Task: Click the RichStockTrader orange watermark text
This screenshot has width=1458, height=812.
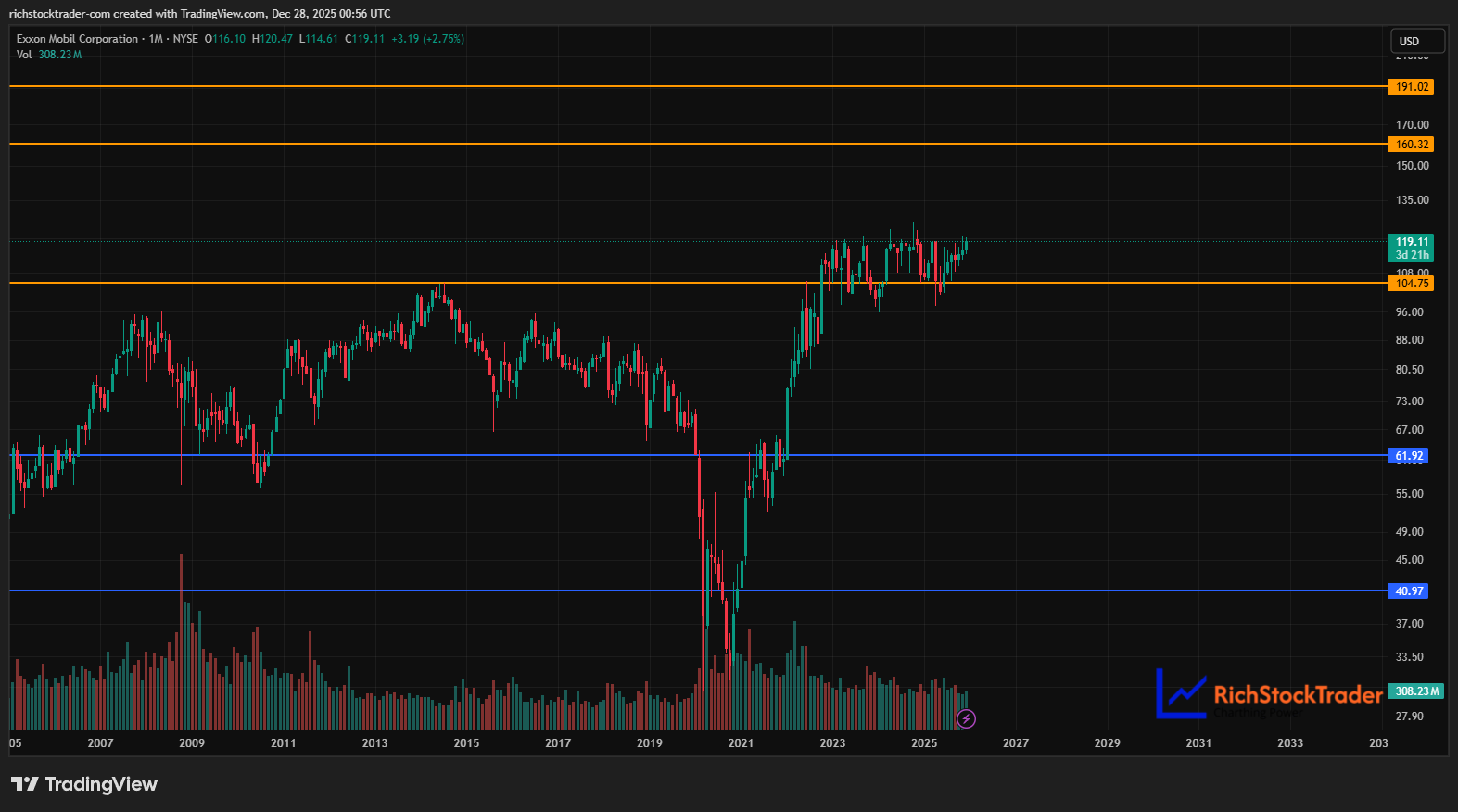Action: tap(1298, 695)
